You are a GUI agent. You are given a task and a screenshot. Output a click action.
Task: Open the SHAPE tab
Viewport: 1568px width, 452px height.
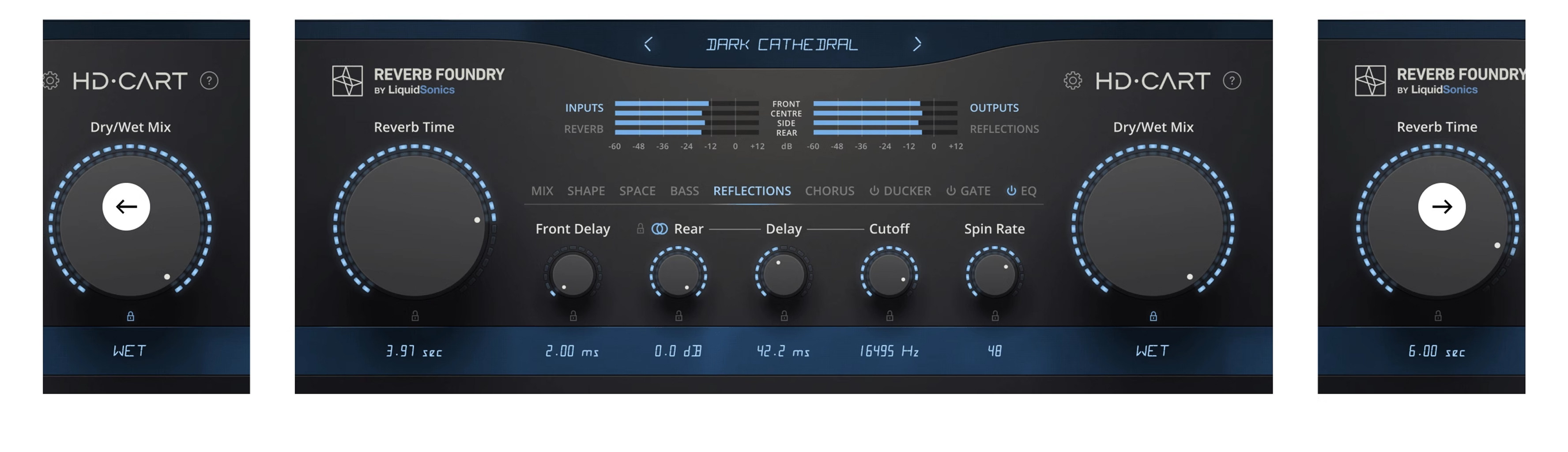(x=585, y=191)
